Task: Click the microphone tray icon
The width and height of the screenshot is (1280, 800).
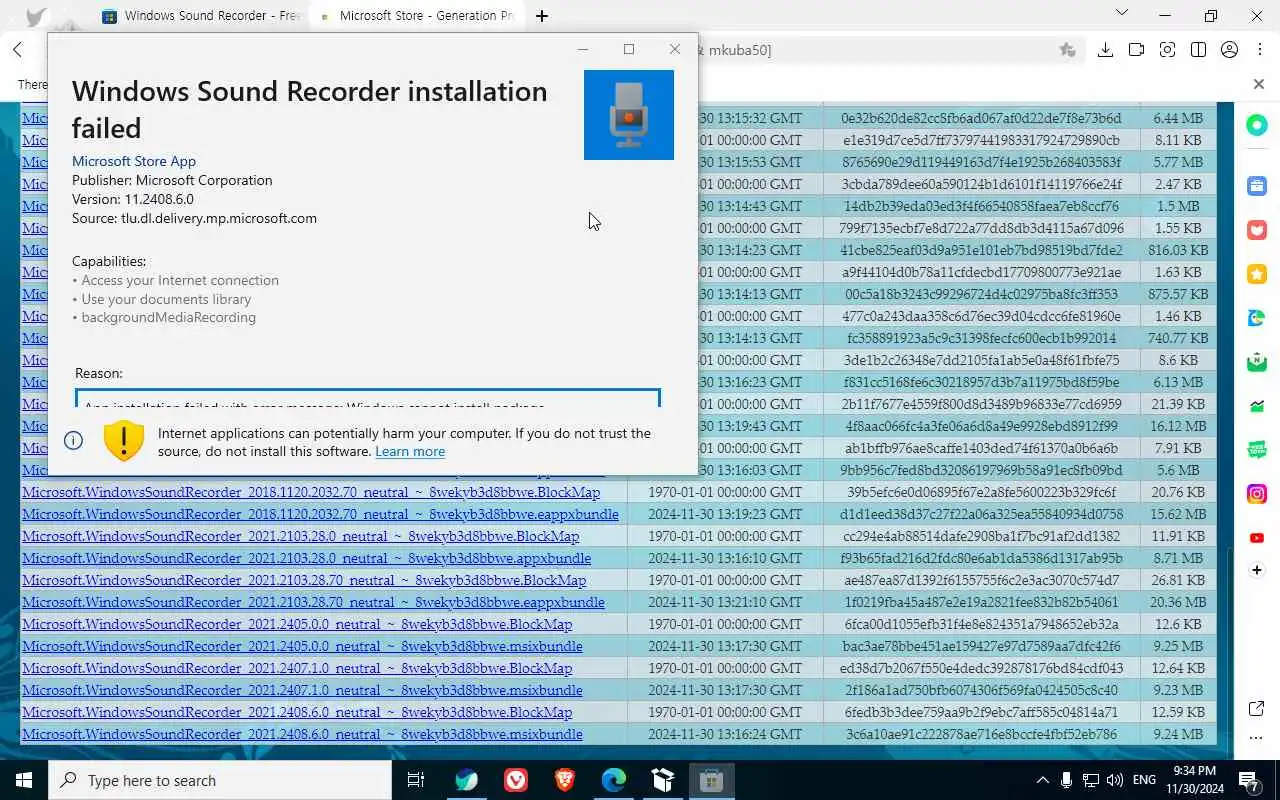Action: coord(1067,780)
